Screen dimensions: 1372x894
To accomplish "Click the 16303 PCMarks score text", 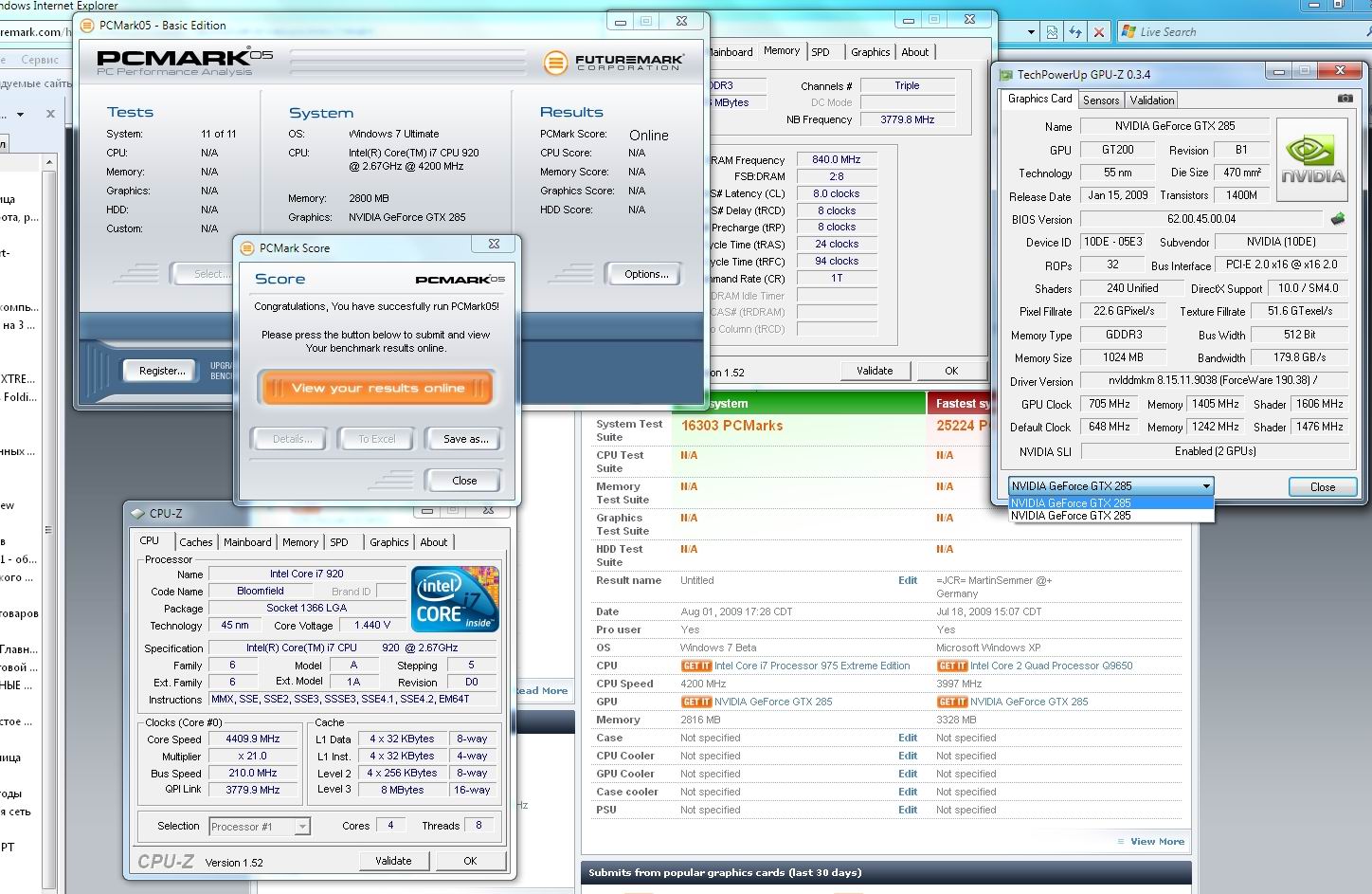I will coord(732,426).
